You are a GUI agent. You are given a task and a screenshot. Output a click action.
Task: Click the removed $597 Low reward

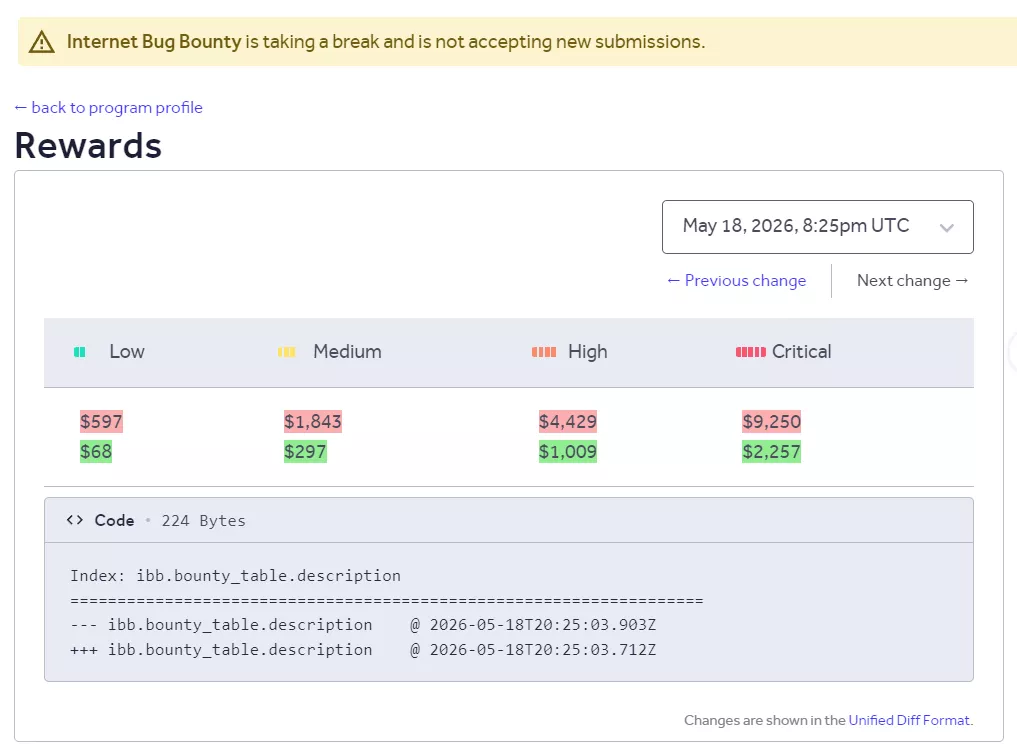101,422
